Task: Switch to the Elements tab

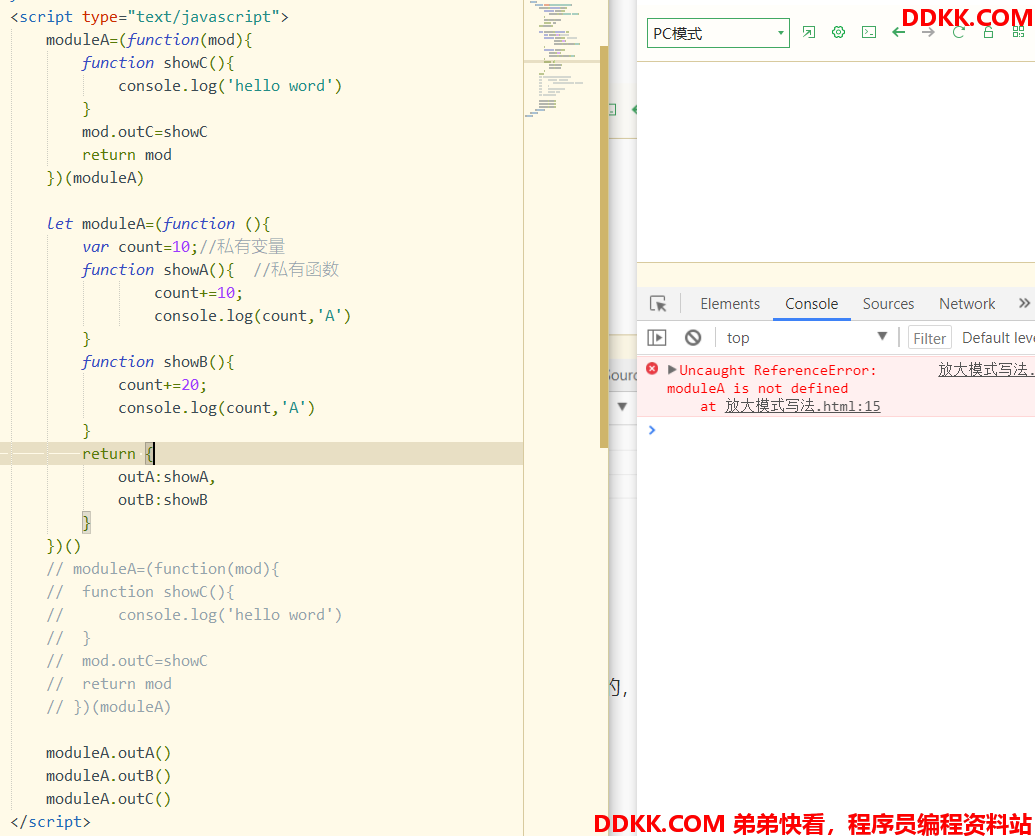Action: (730, 304)
